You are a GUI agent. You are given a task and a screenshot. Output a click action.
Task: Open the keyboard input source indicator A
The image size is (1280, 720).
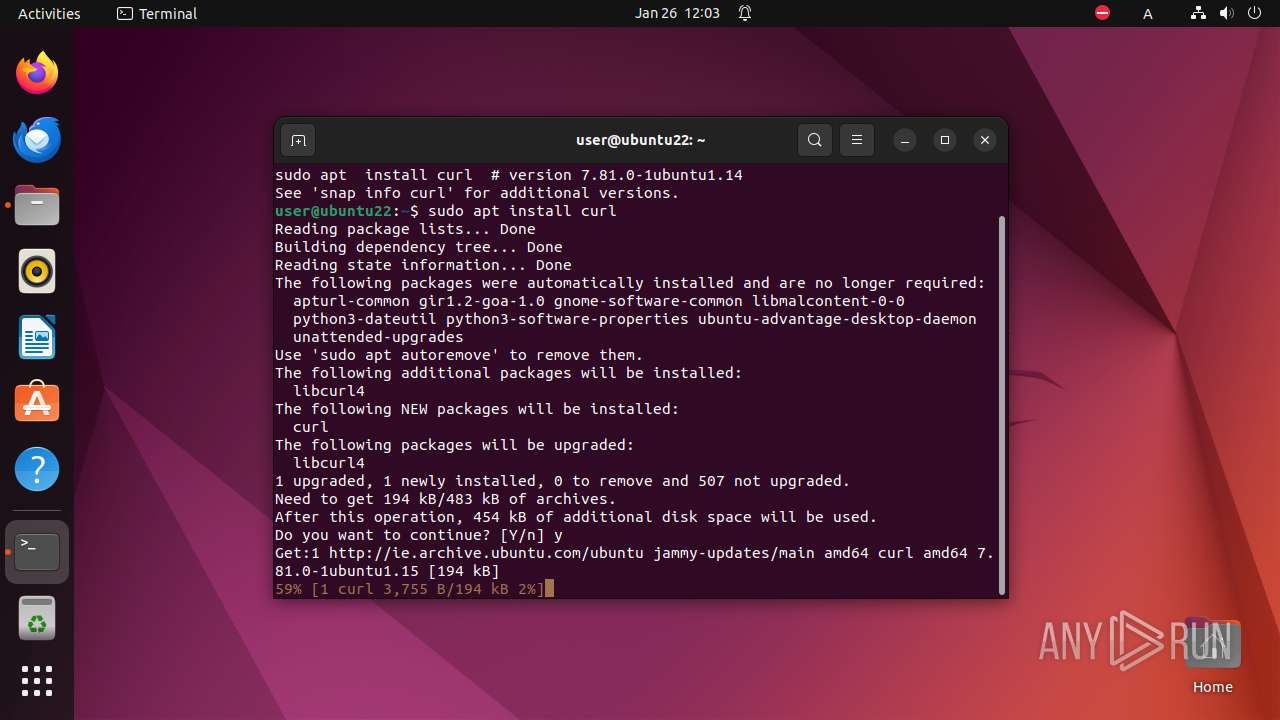[1148, 13]
